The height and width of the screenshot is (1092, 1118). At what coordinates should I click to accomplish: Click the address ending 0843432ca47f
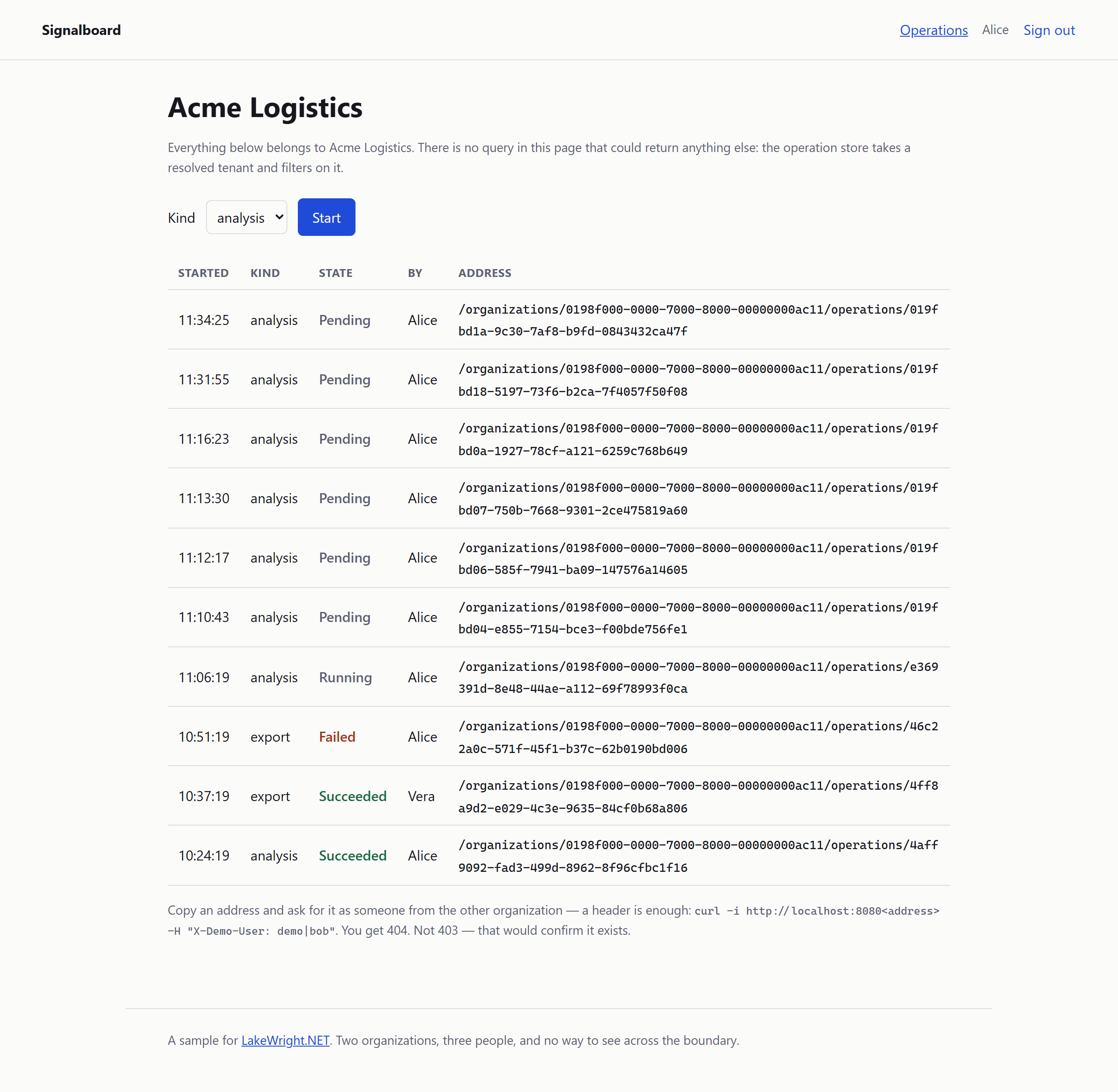point(698,320)
